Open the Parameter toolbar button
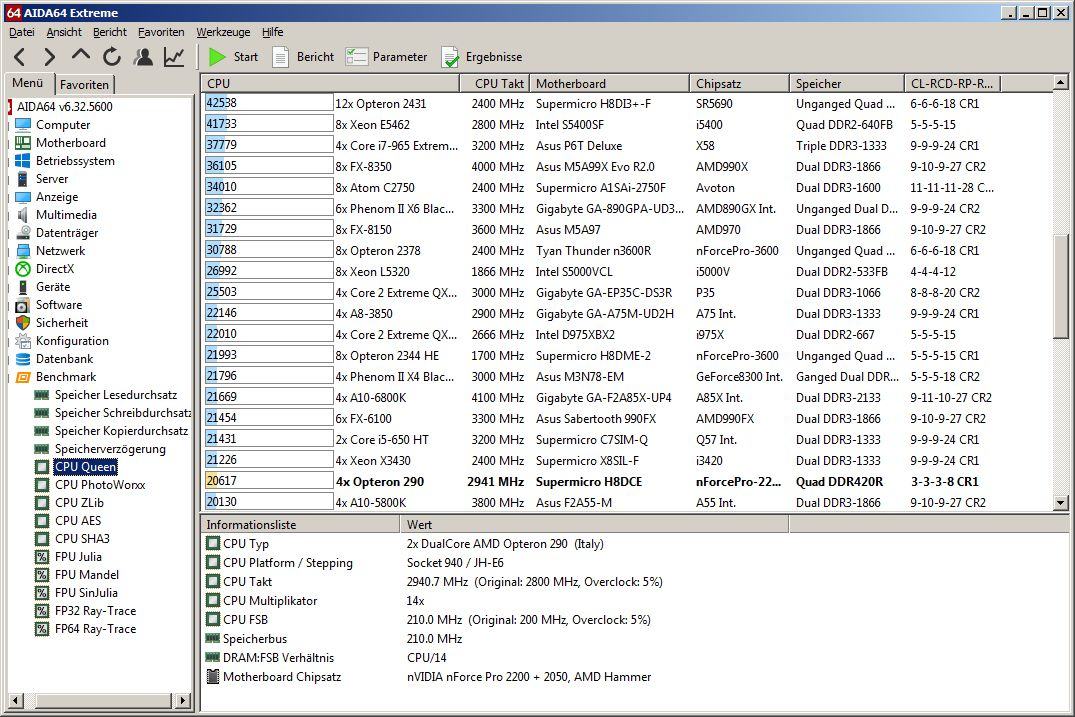The width and height of the screenshot is (1075, 717). tap(387, 57)
